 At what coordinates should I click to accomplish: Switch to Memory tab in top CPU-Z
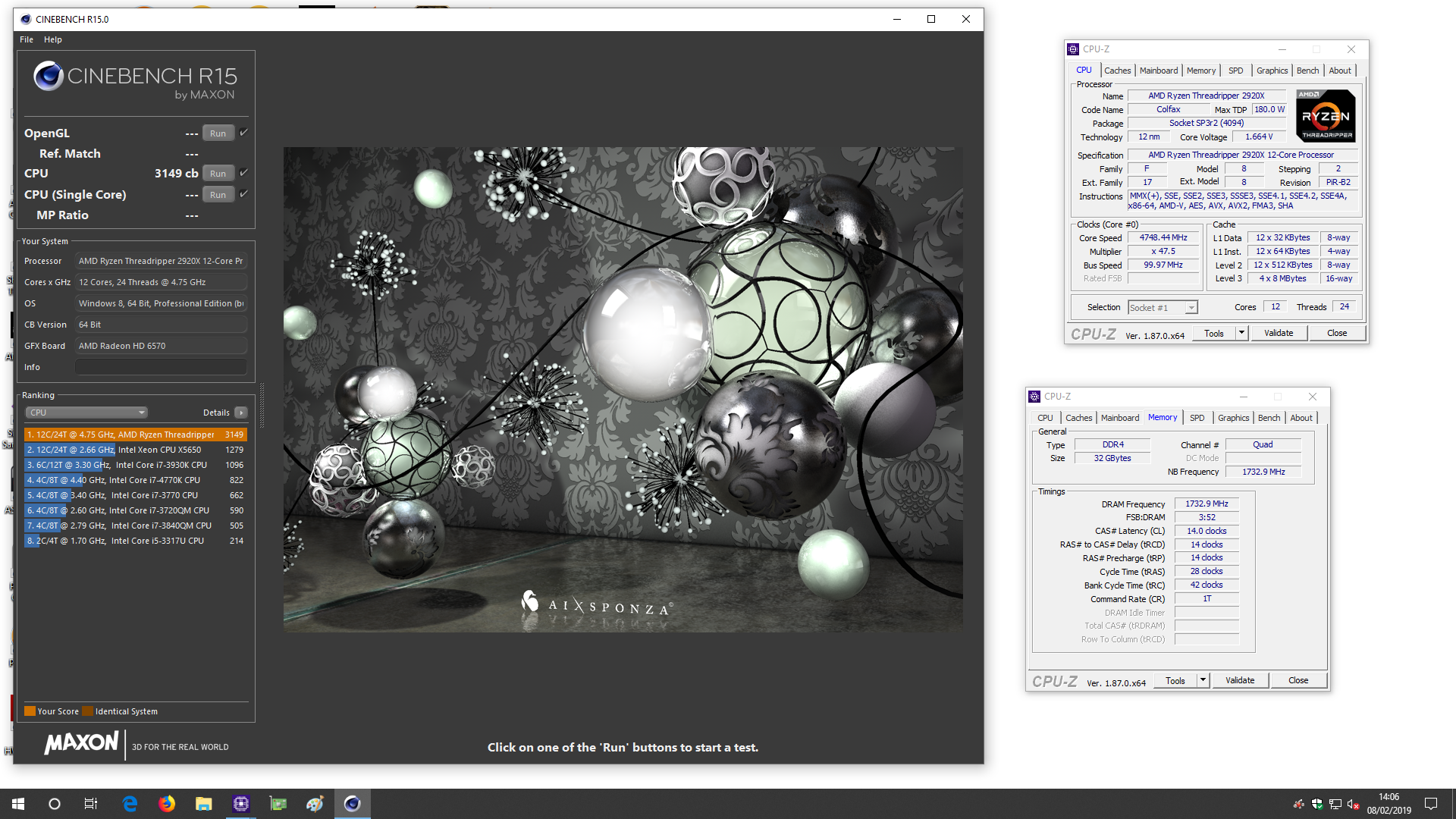click(x=1201, y=71)
